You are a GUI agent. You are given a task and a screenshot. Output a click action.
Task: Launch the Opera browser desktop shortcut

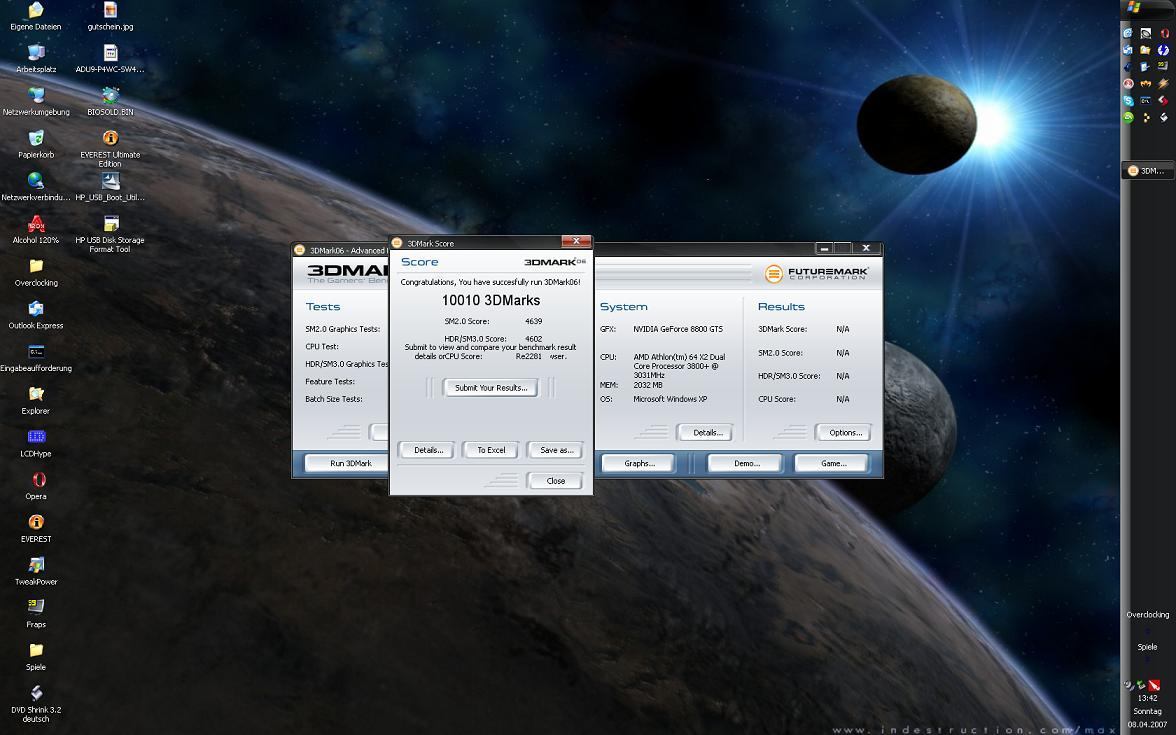pos(35,486)
